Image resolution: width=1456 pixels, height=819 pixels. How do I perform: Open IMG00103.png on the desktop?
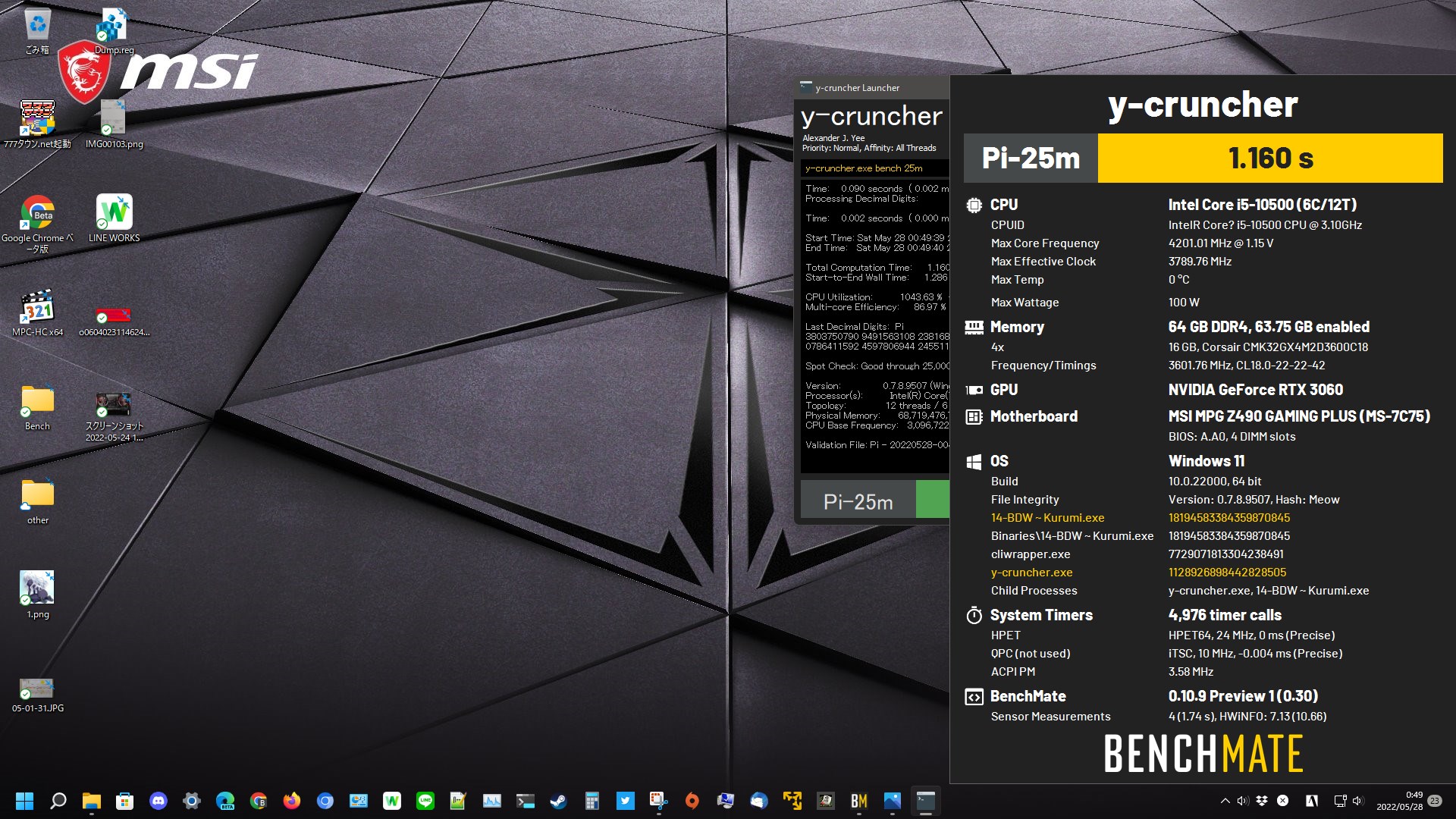pyautogui.click(x=114, y=124)
